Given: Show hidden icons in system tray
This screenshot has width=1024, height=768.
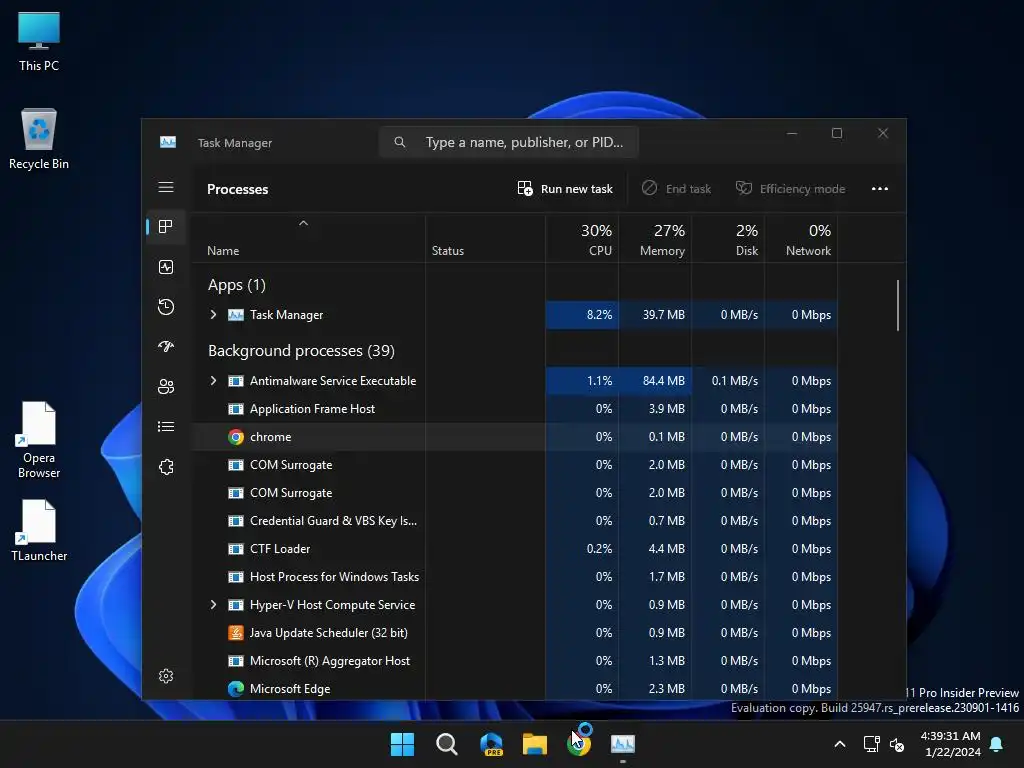Looking at the screenshot, I should [840, 744].
